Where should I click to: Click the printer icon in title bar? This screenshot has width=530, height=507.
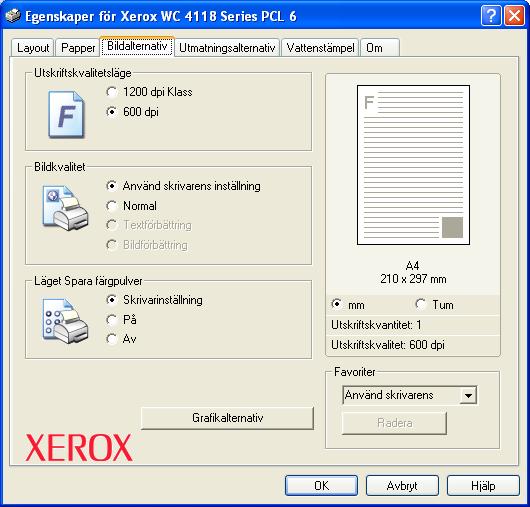(x=13, y=16)
